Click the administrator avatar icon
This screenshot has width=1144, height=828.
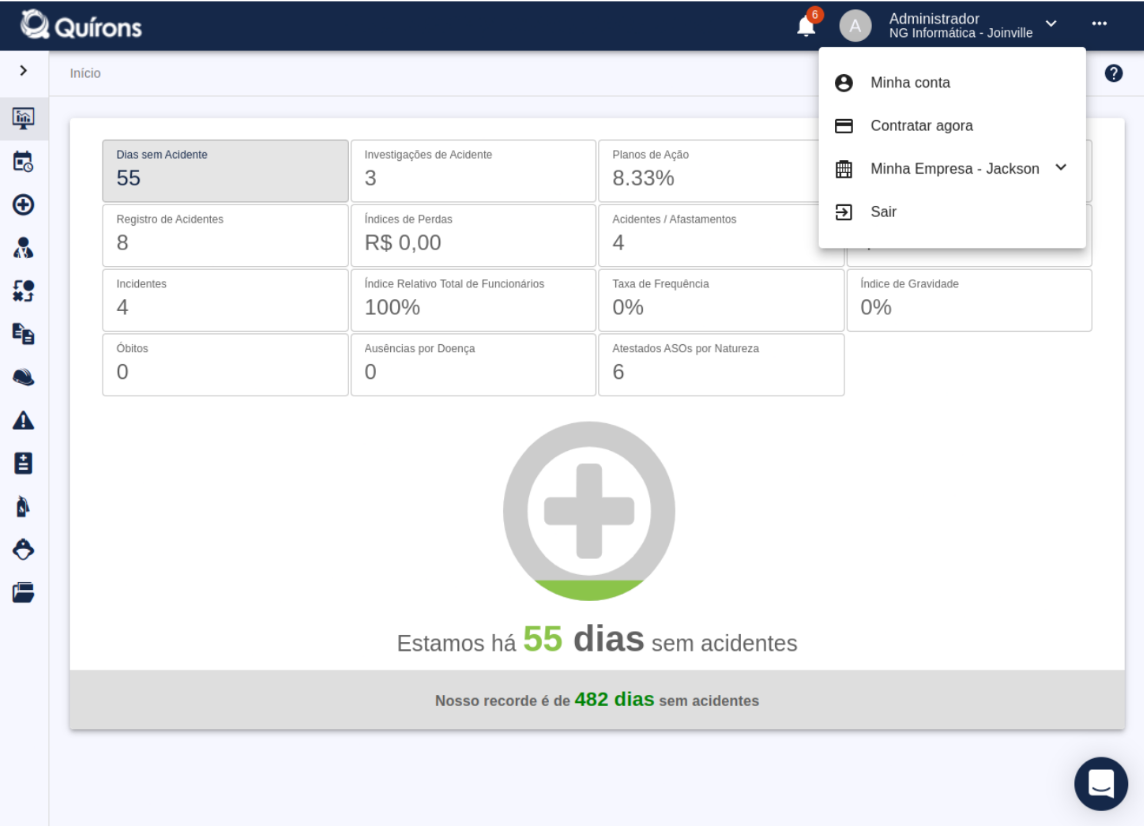pos(855,26)
